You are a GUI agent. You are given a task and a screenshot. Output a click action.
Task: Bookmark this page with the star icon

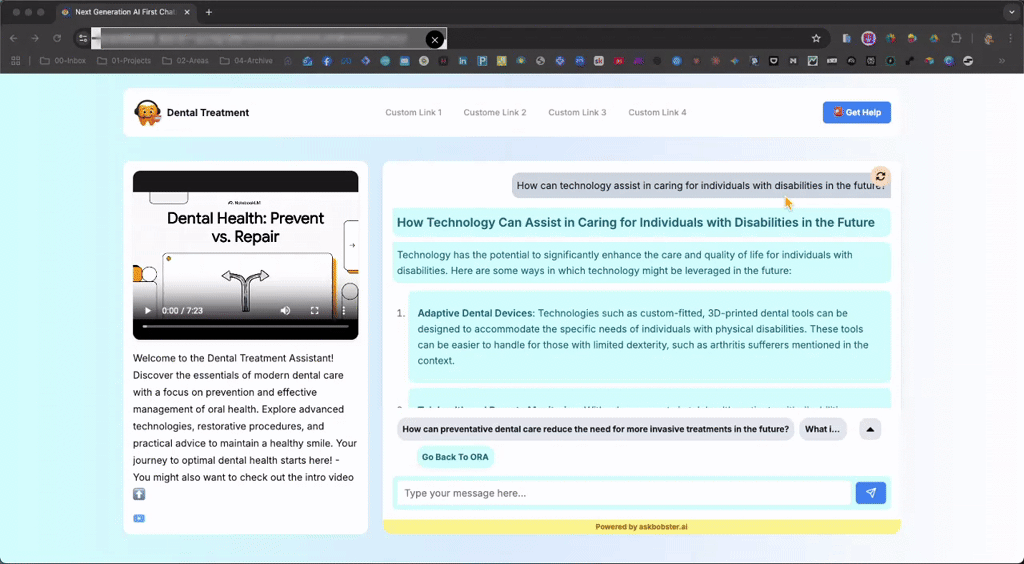tap(816, 39)
